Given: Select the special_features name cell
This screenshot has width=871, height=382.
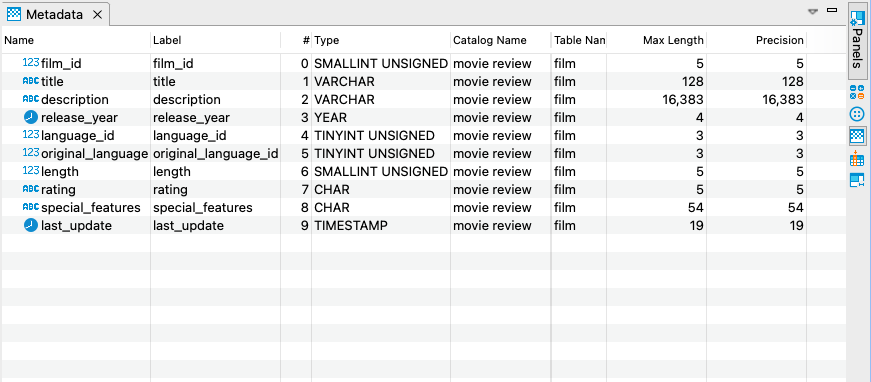Looking at the screenshot, I should (x=91, y=208).
